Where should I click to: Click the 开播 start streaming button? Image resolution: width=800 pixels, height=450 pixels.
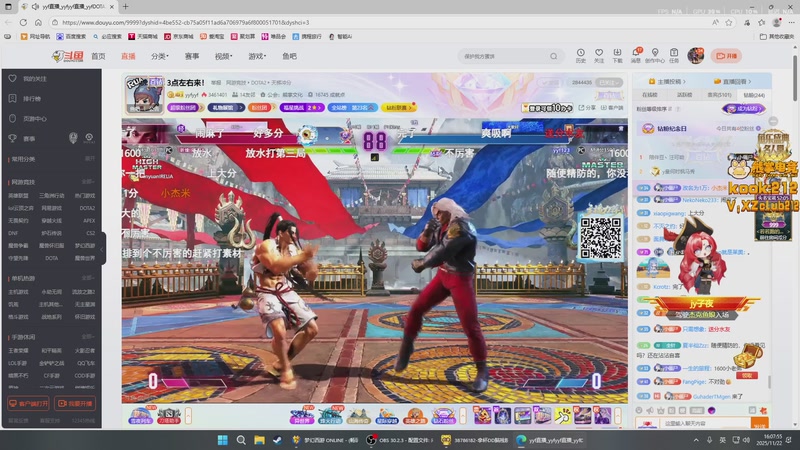727,56
